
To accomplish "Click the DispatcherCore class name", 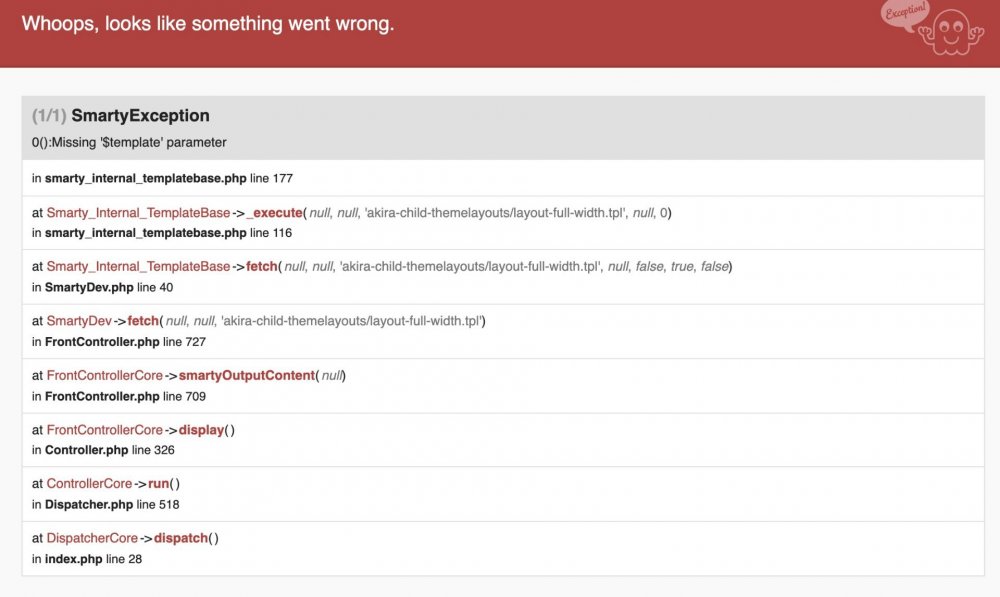I will tap(92, 538).
